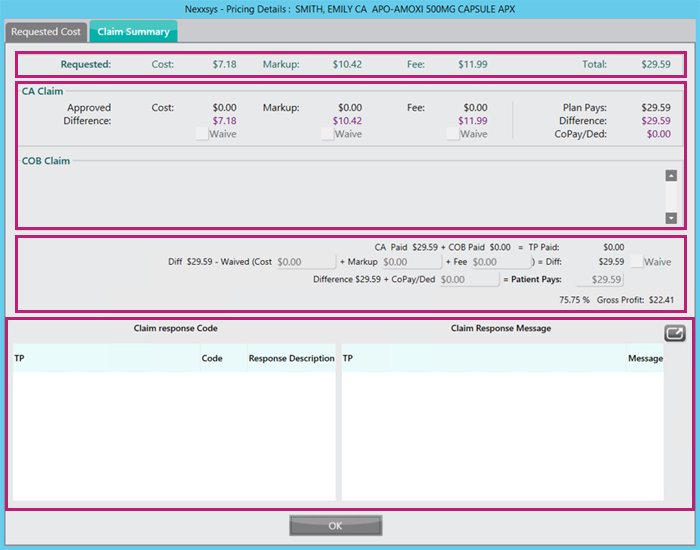
Task: Click the Nexxsys Pricing Details title bar
Action: [x=350, y=9]
